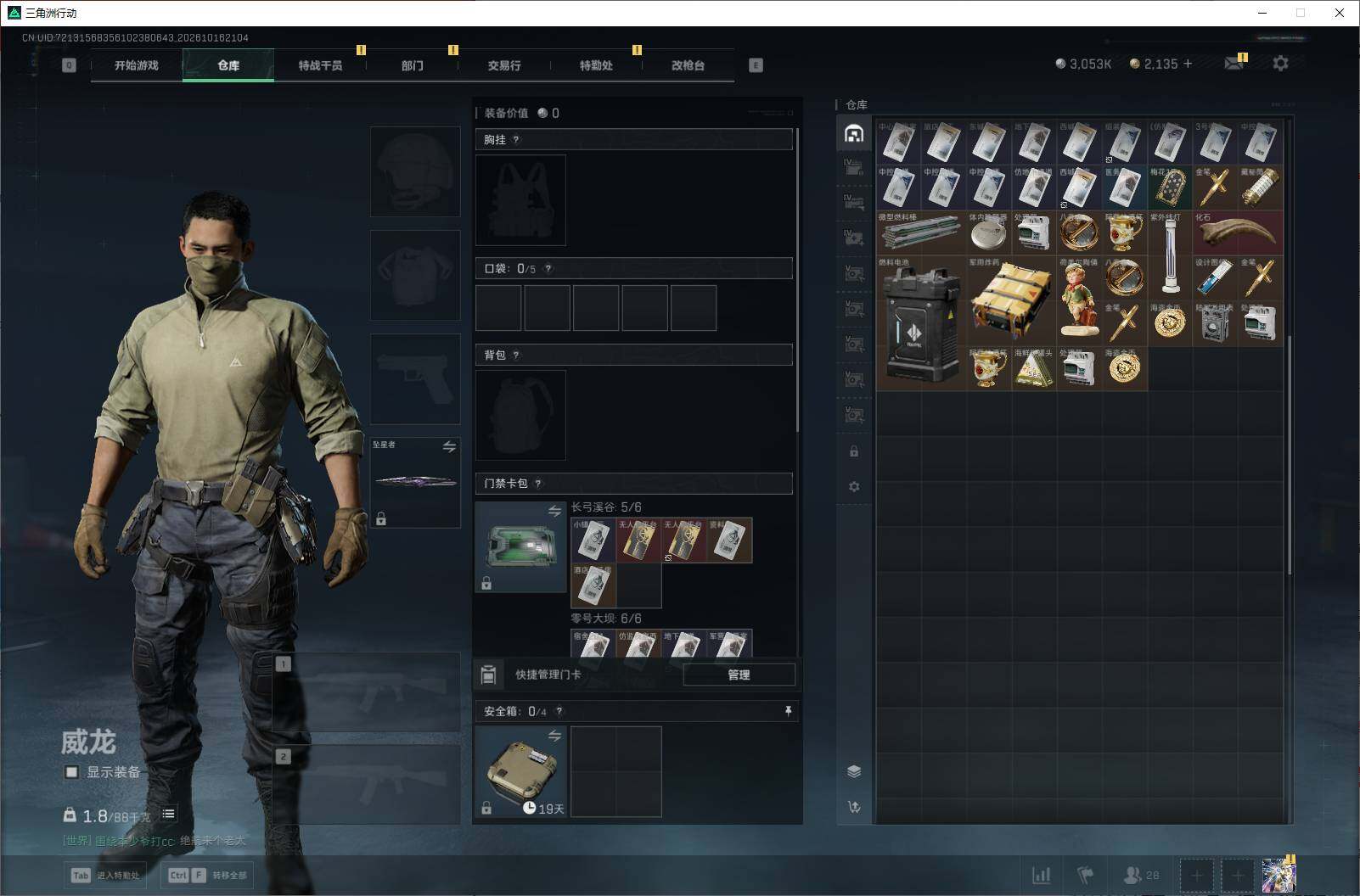Screen dimensions: 1360x896
Task: Click the E key next-tab button
Action: (756, 65)
